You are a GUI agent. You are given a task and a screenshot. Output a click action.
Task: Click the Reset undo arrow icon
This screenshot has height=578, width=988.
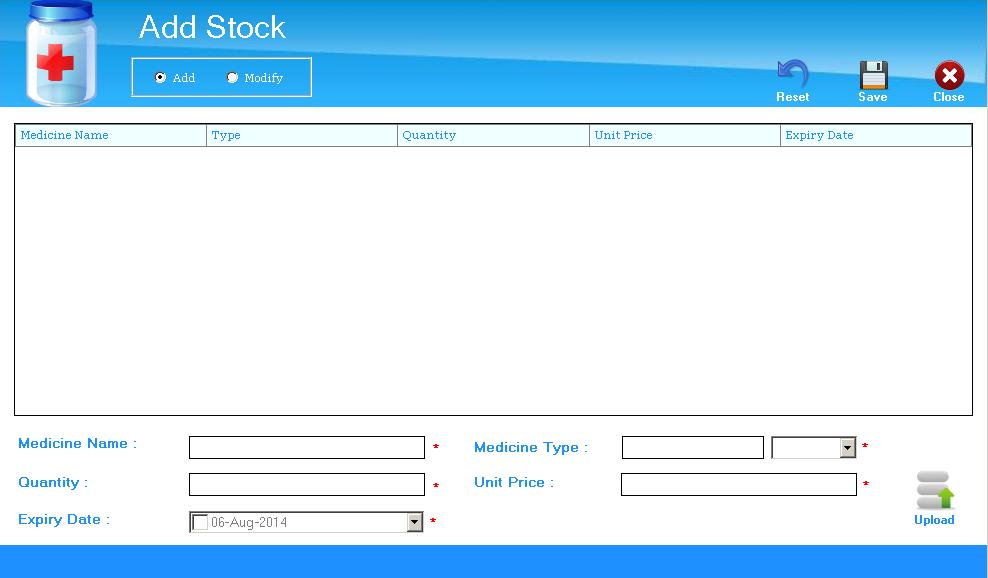point(793,74)
